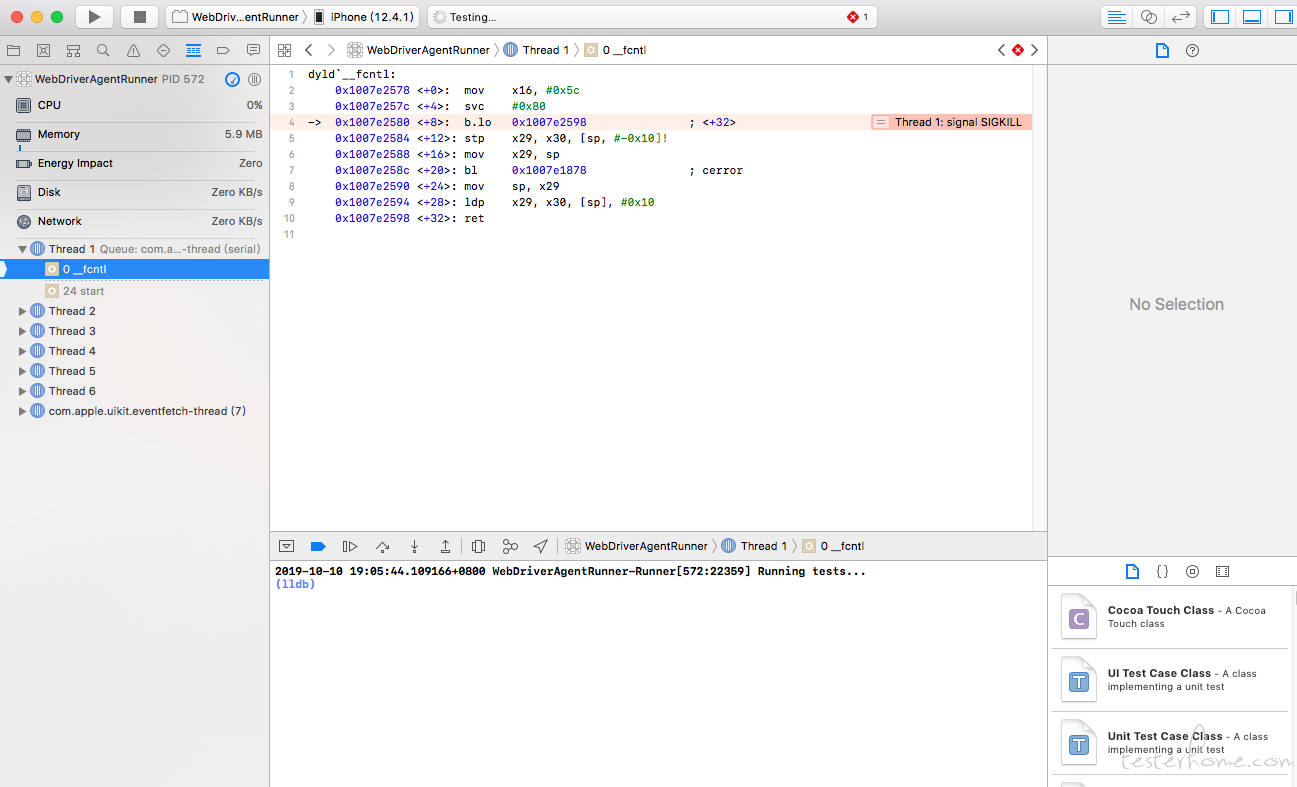Image resolution: width=1297 pixels, height=787 pixels.
Task: Expand Thread 6
Action: (x=22, y=391)
